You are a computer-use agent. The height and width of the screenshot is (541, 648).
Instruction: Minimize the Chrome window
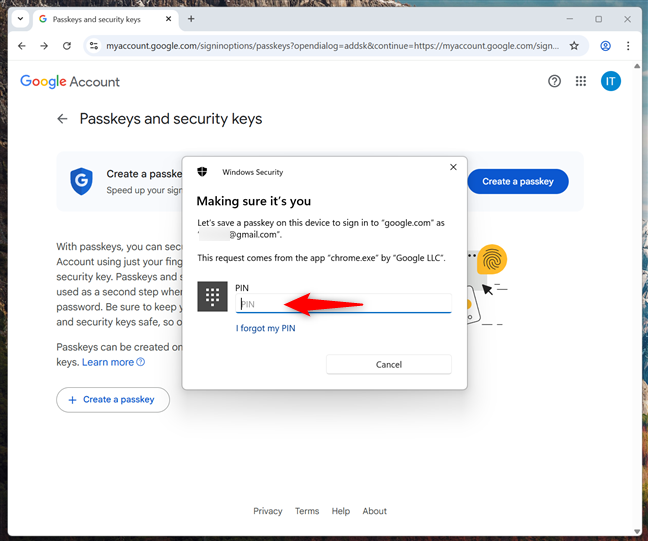click(569, 19)
